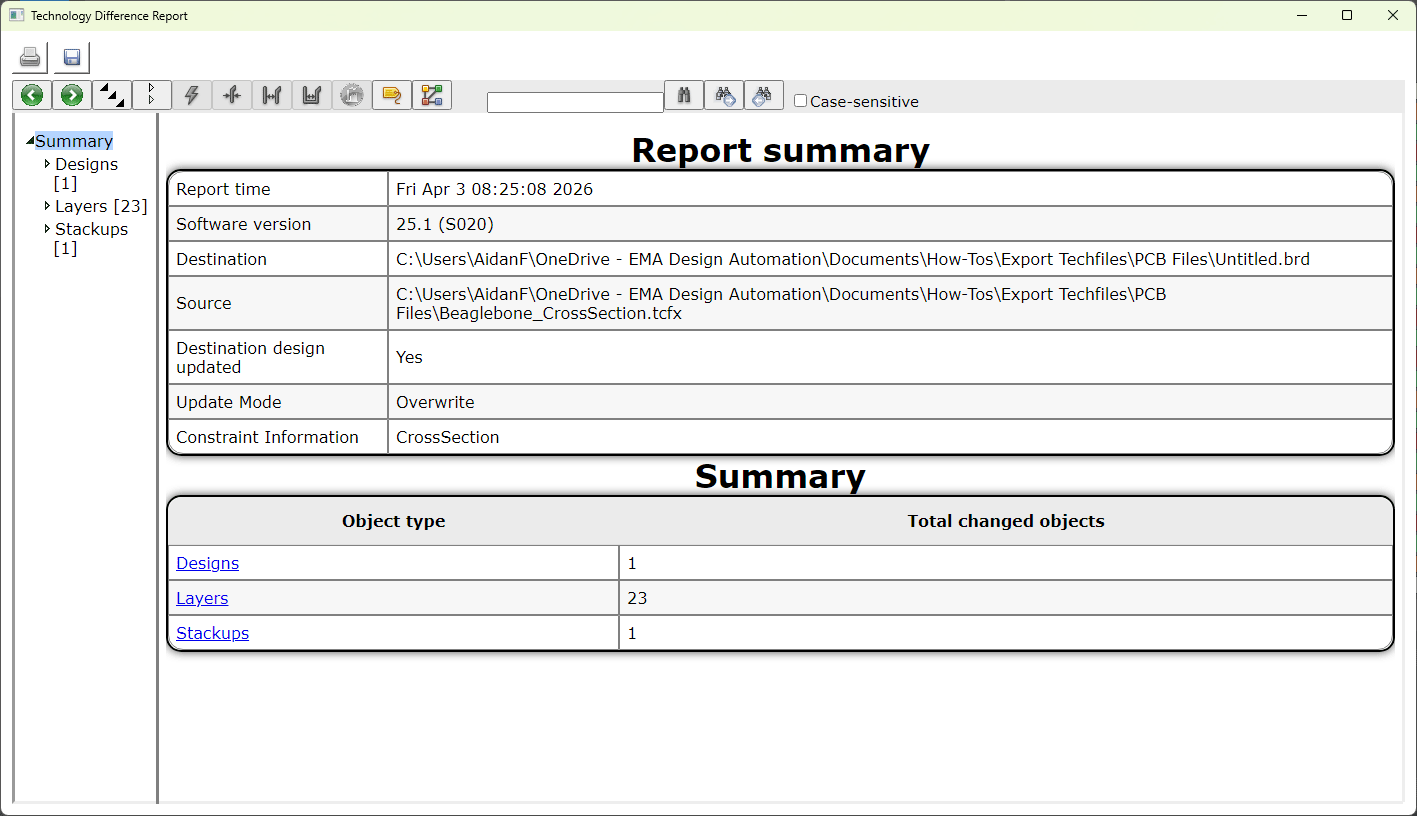
Task: Click the search text input field
Action: pos(575,102)
